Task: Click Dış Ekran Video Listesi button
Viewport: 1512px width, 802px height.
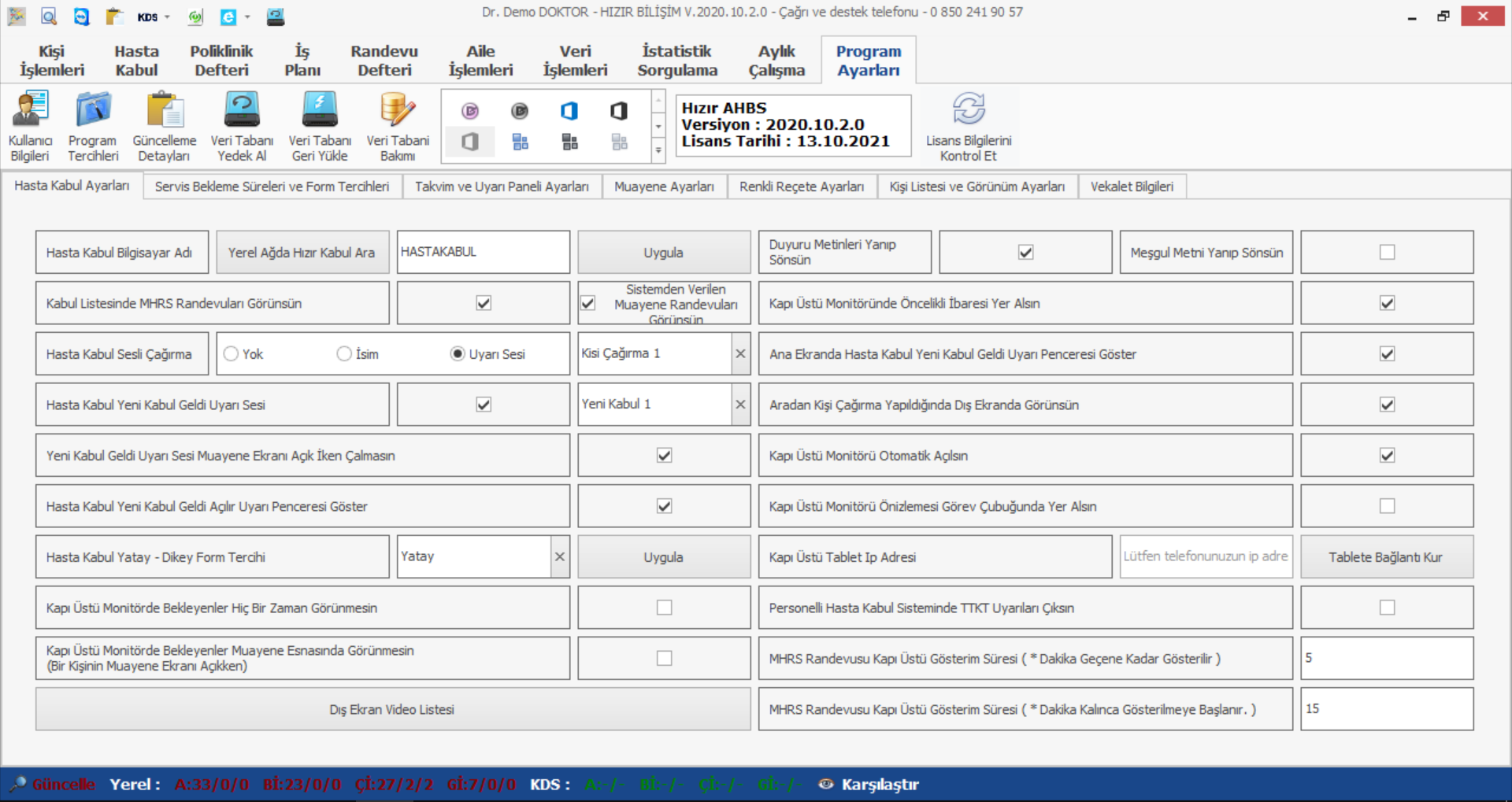Action: point(392,709)
